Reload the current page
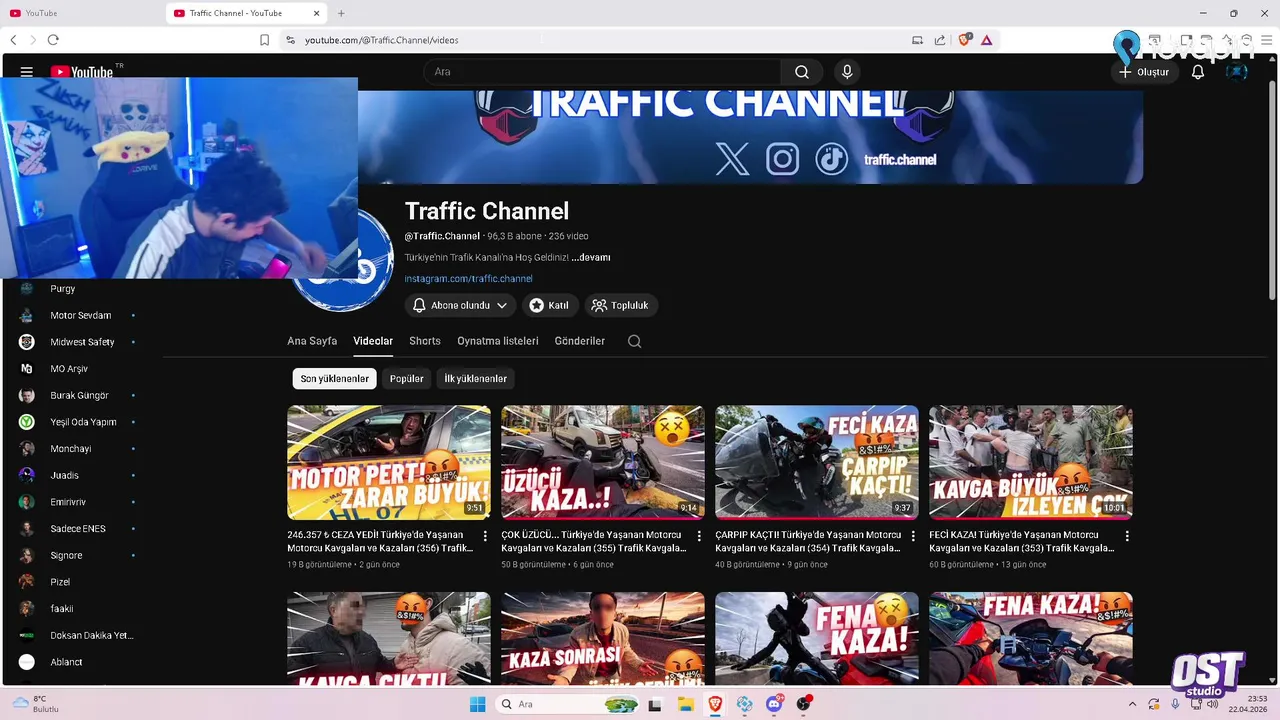Viewport: 1280px width, 720px height. 53,40
